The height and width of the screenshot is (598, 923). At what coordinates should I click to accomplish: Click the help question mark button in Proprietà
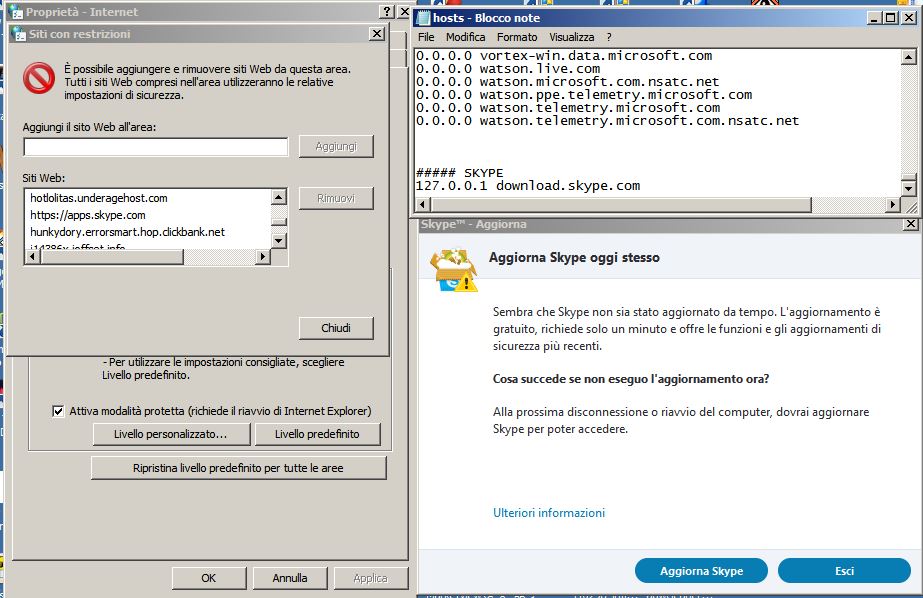tap(387, 12)
